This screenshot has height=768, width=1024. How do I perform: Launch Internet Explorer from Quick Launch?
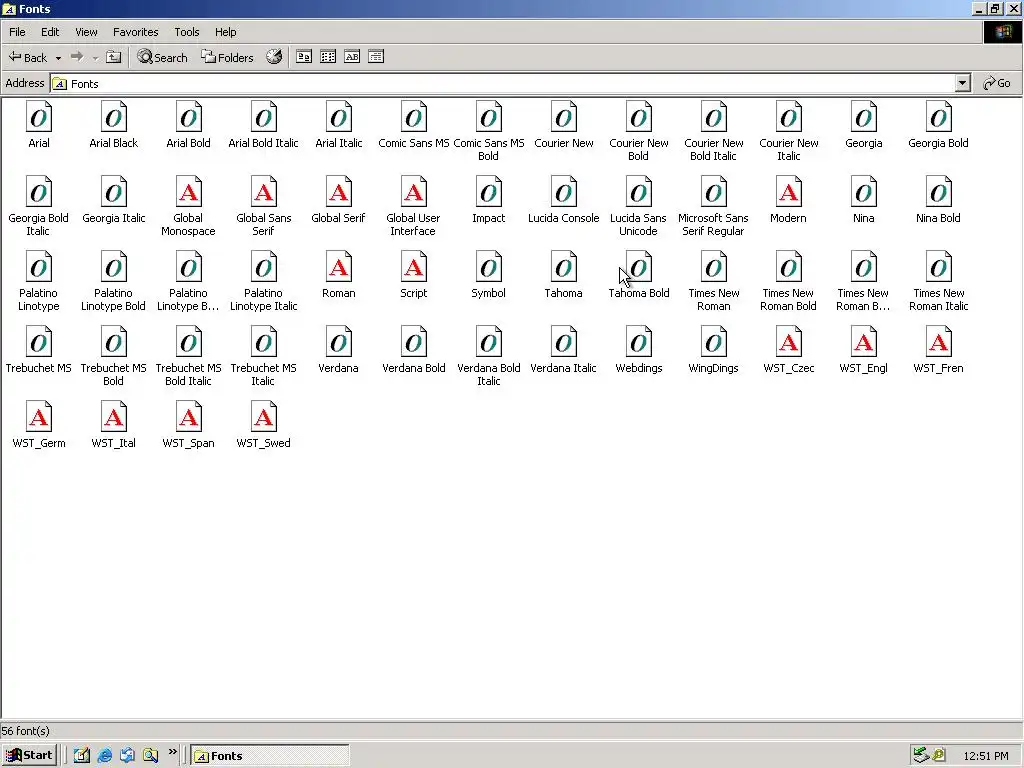[x=104, y=756]
